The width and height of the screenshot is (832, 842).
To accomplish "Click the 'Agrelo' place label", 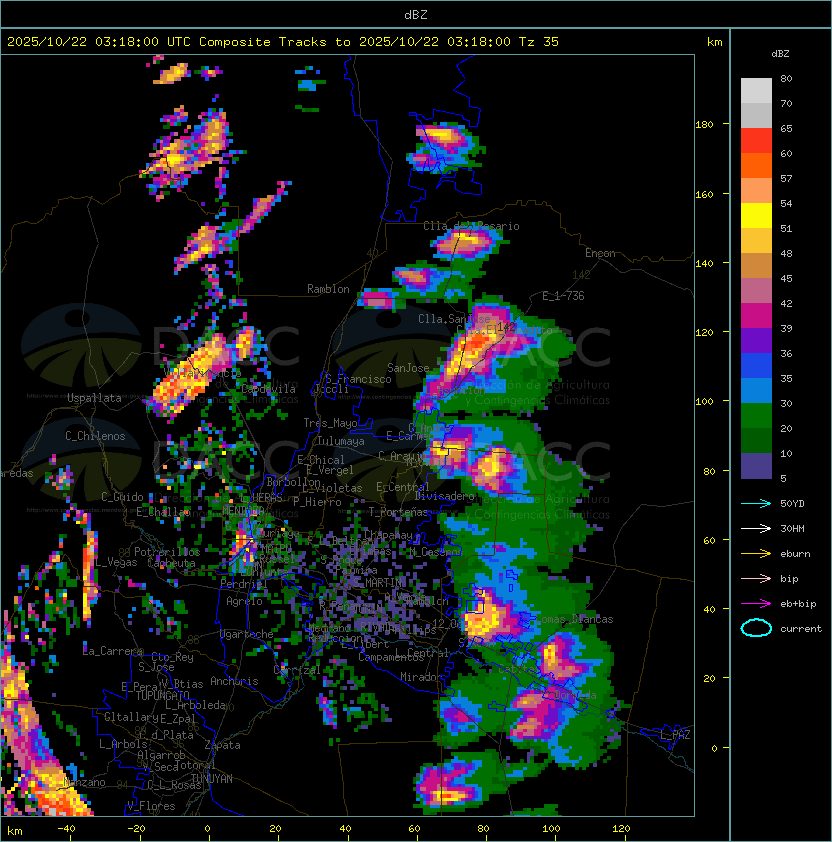I will point(244,601).
